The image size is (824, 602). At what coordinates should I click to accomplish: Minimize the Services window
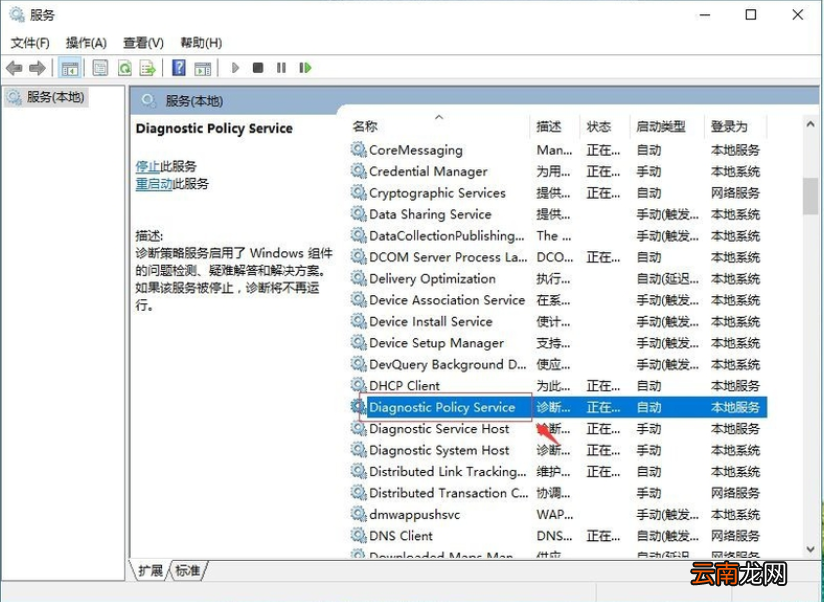[x=705, y=15]
